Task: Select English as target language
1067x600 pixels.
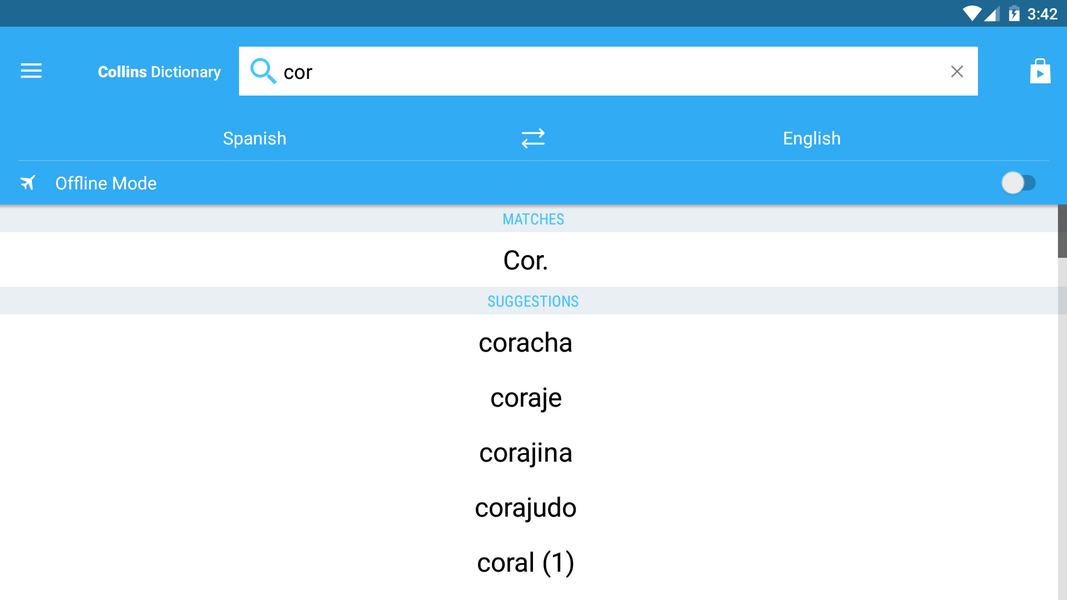Action: tap(811, 138)
